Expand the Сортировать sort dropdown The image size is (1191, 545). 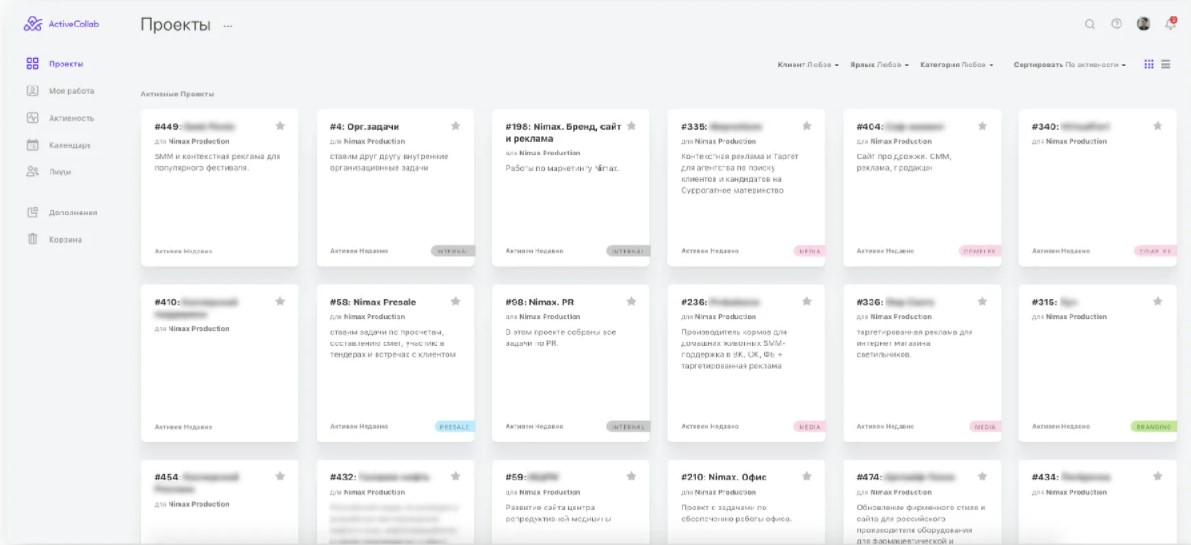point(1069,65)
